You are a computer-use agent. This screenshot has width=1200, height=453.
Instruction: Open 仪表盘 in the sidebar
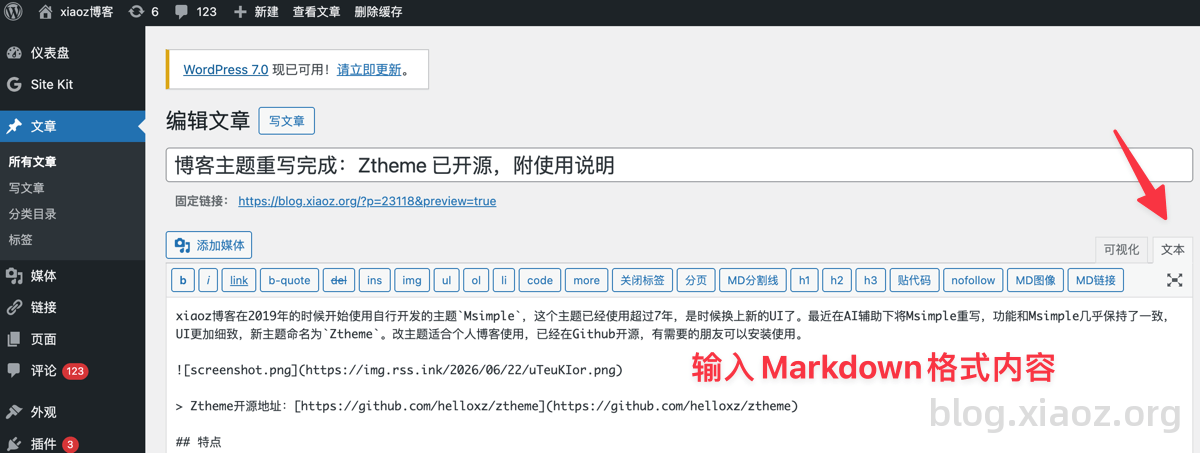tap(72, 53)
